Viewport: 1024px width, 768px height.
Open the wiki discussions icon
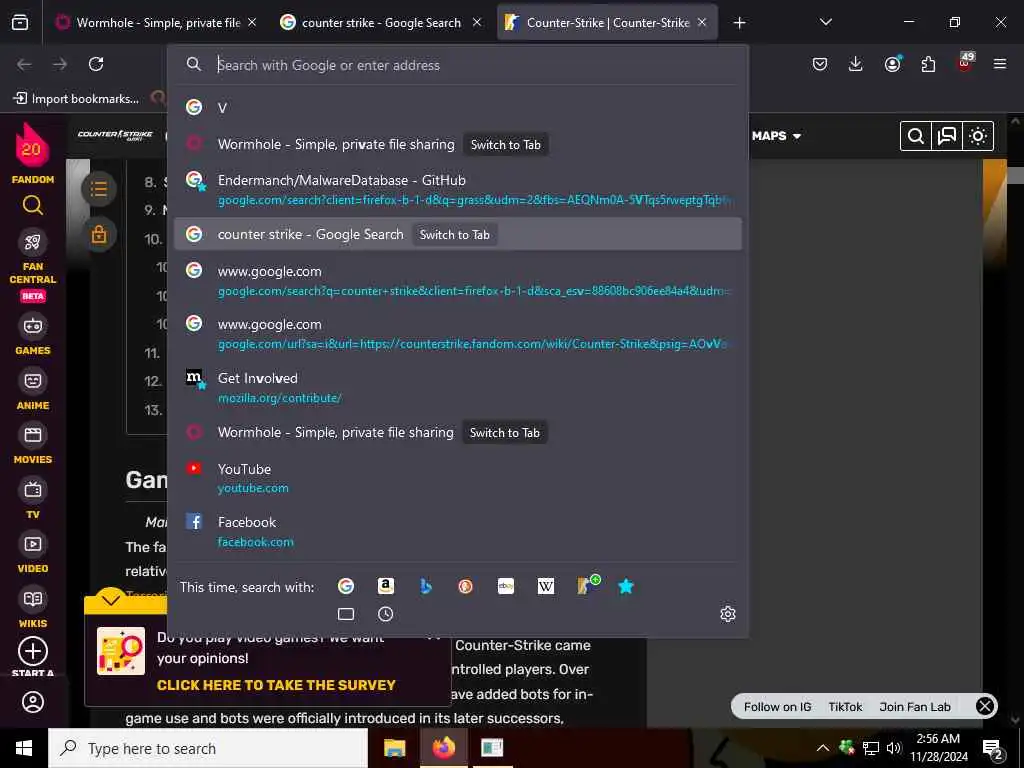tap(946, 136)
